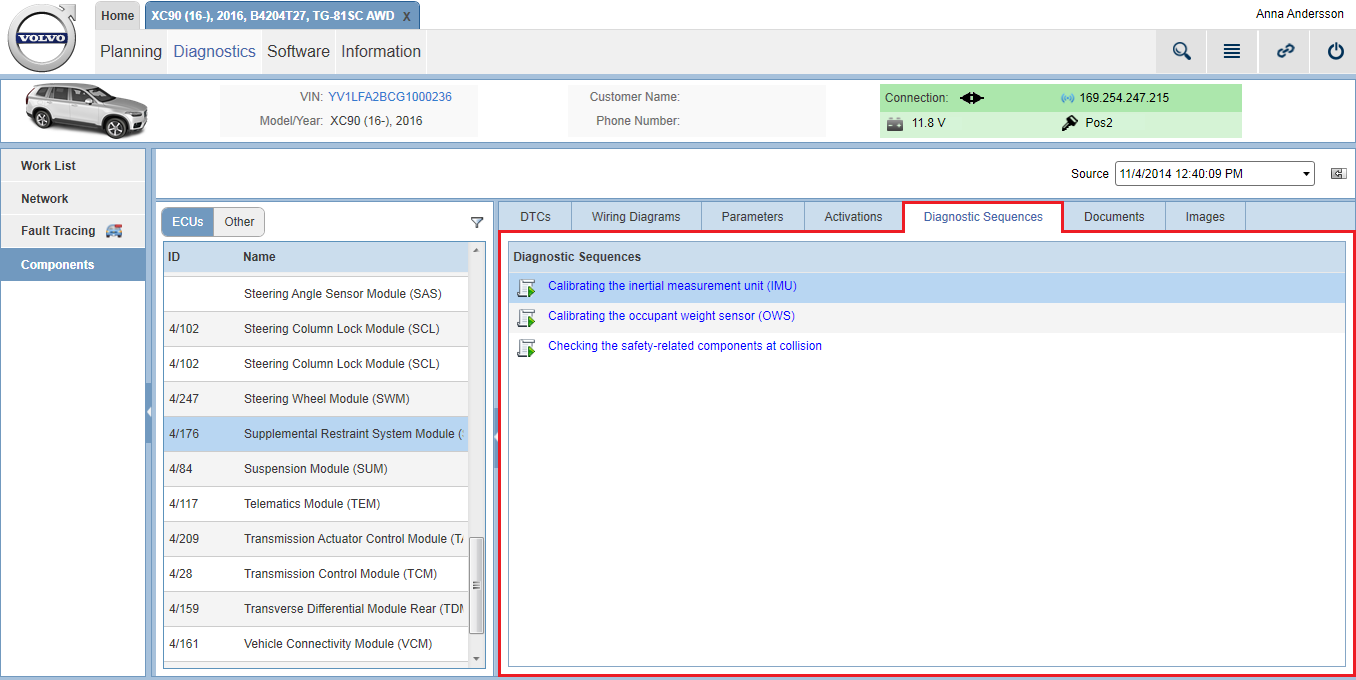Switch to the DTCs tab
This screenshot has height=680, width=1356.
pyautogui.click(x=536, y=217)
